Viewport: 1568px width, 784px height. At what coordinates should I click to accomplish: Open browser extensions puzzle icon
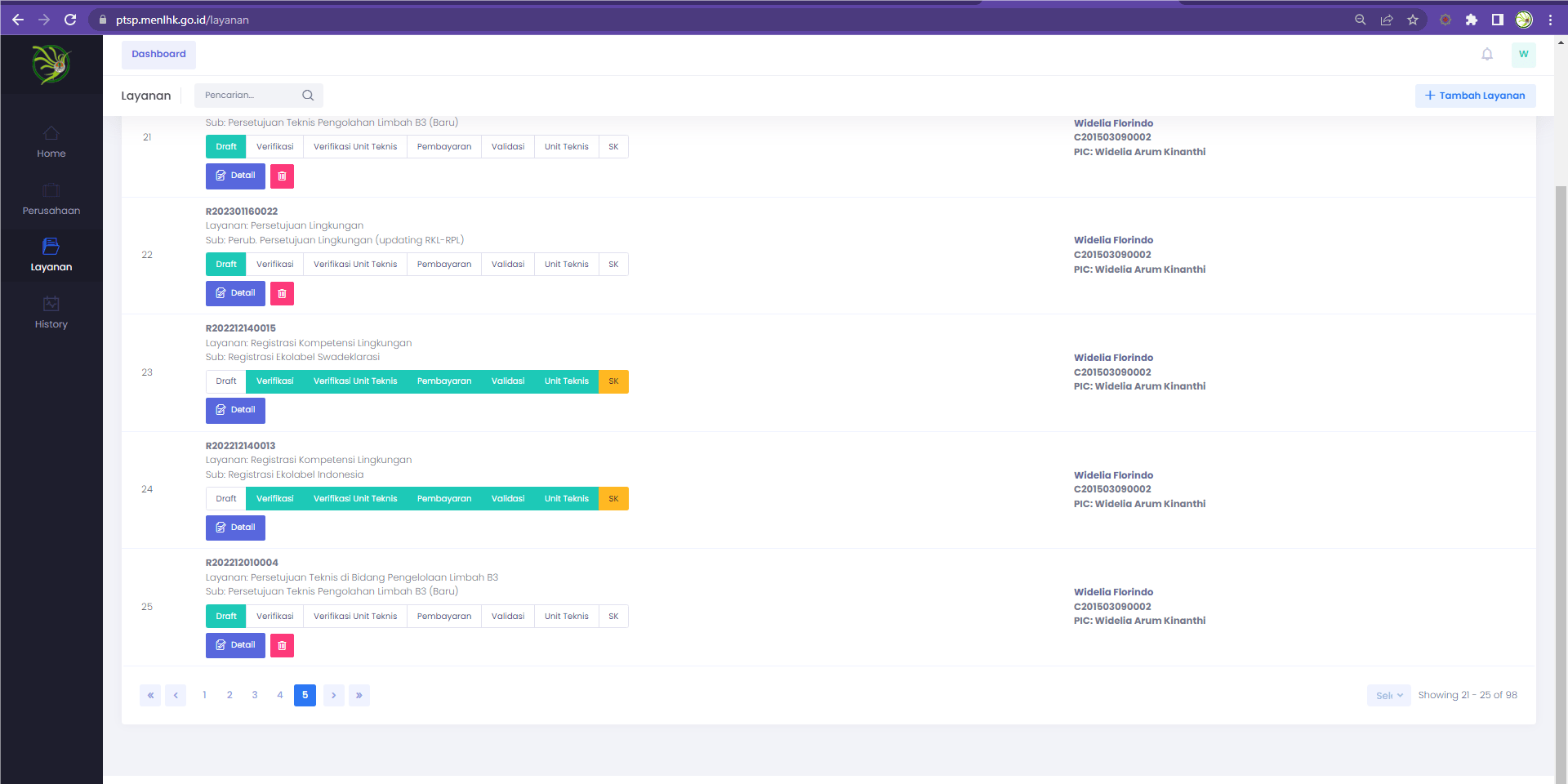(1472, 20)
